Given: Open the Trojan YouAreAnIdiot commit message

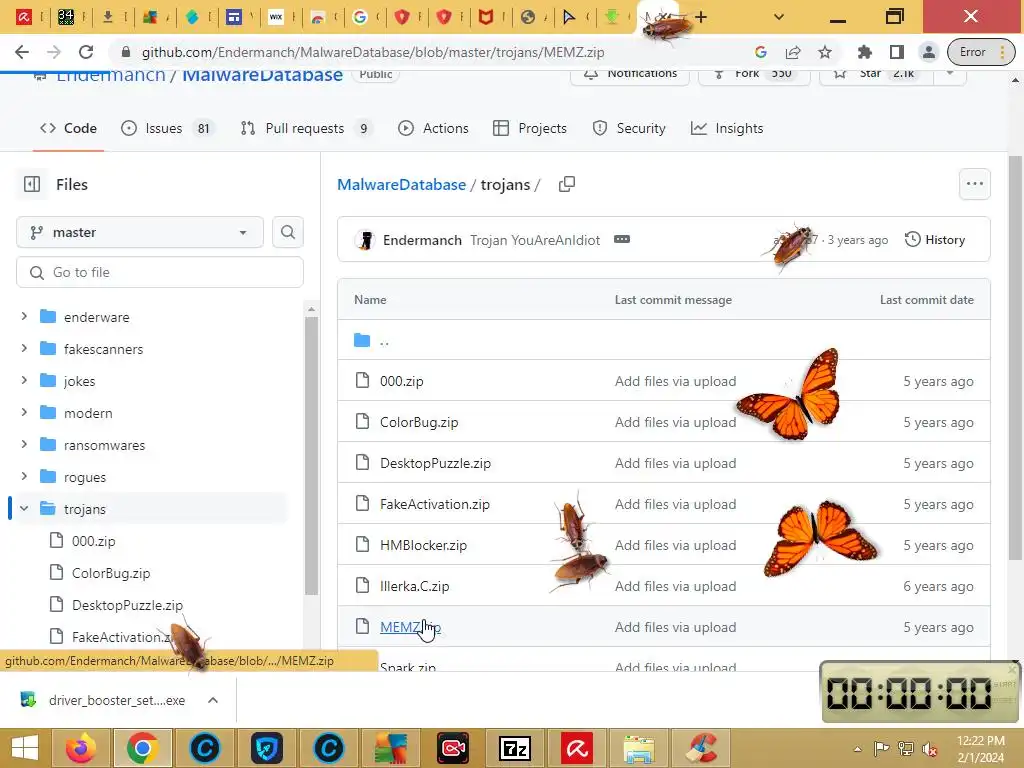Looking at the screenshot, I should tap(535, 240).
